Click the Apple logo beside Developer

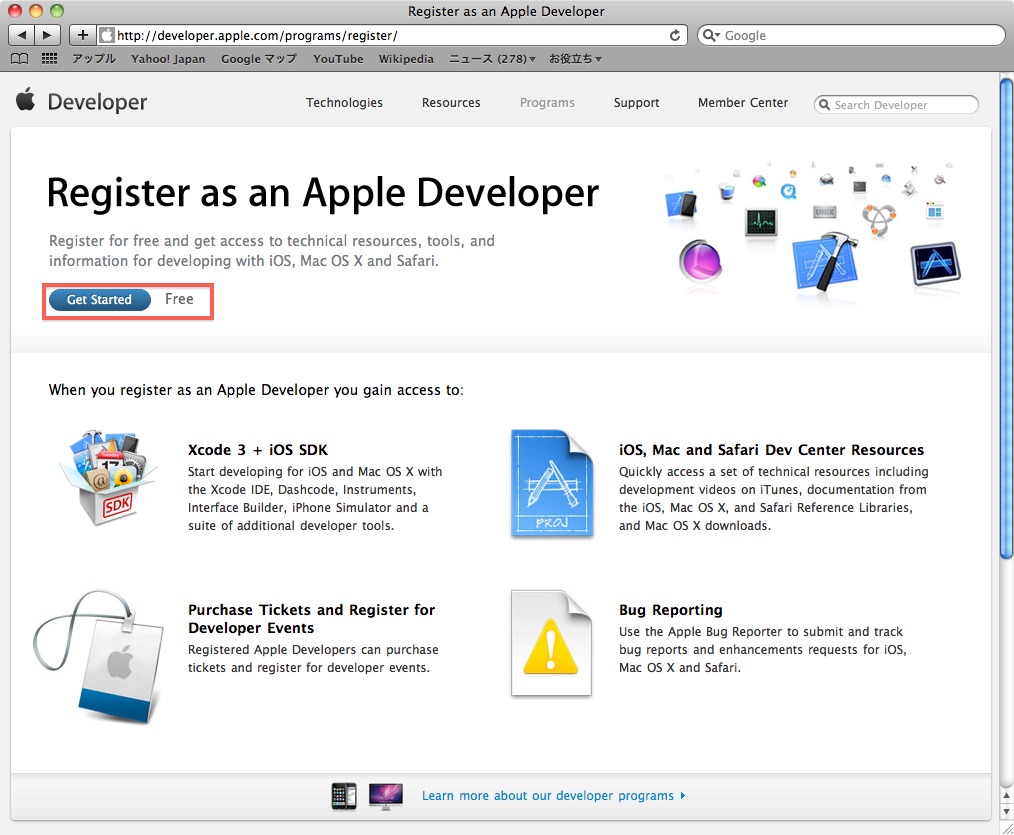click(26, 100)
